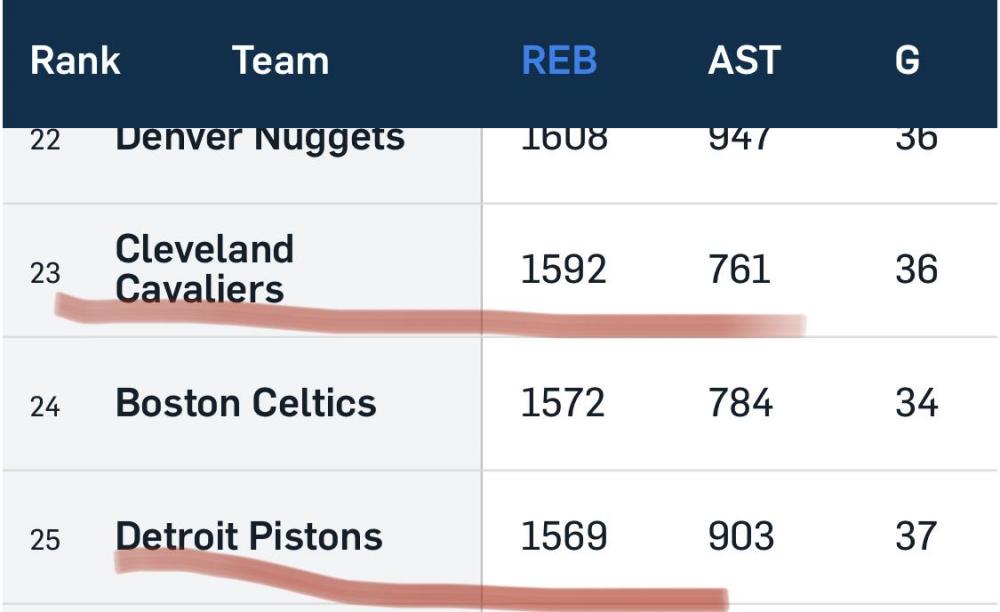Click the G games column header
Screen dimensions: 1000x612
point(907,61)
